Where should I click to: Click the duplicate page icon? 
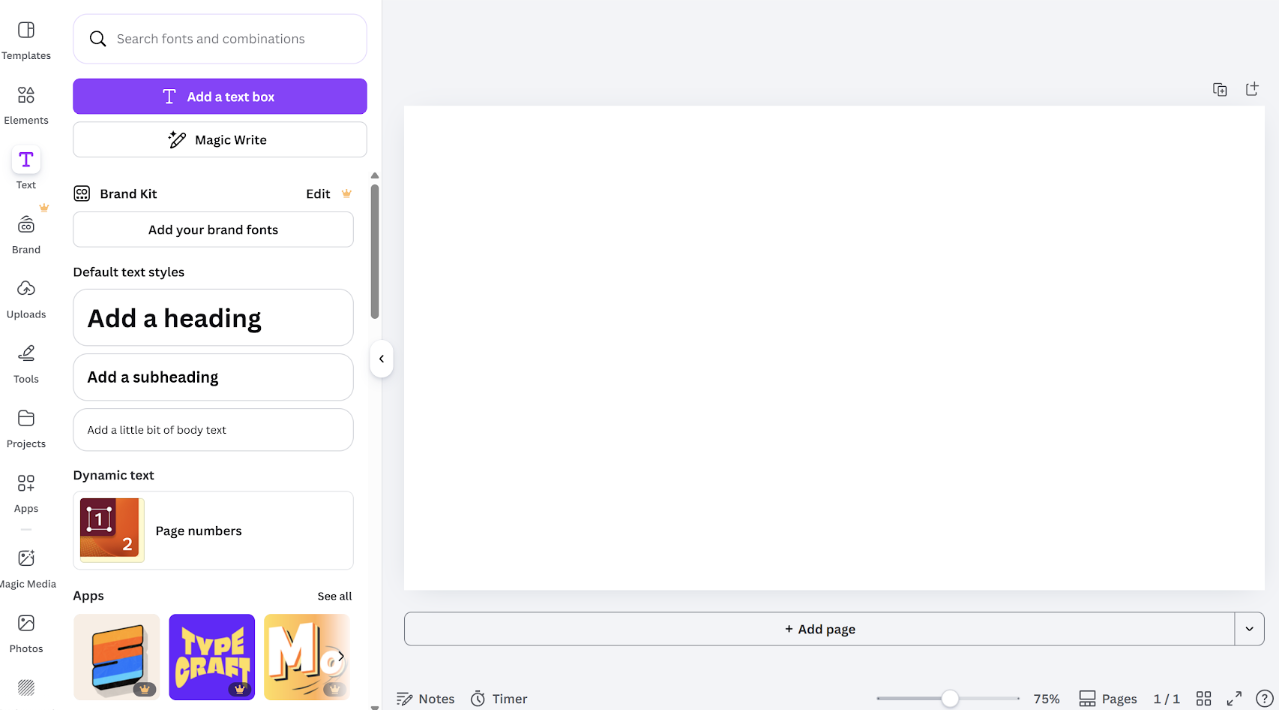1220,89
